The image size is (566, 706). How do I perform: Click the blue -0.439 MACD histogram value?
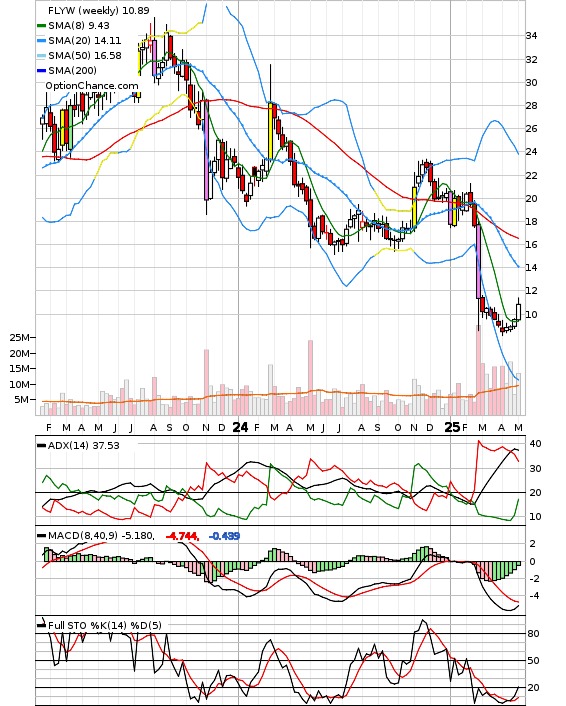pyautogui.click(x=224, y=536)
